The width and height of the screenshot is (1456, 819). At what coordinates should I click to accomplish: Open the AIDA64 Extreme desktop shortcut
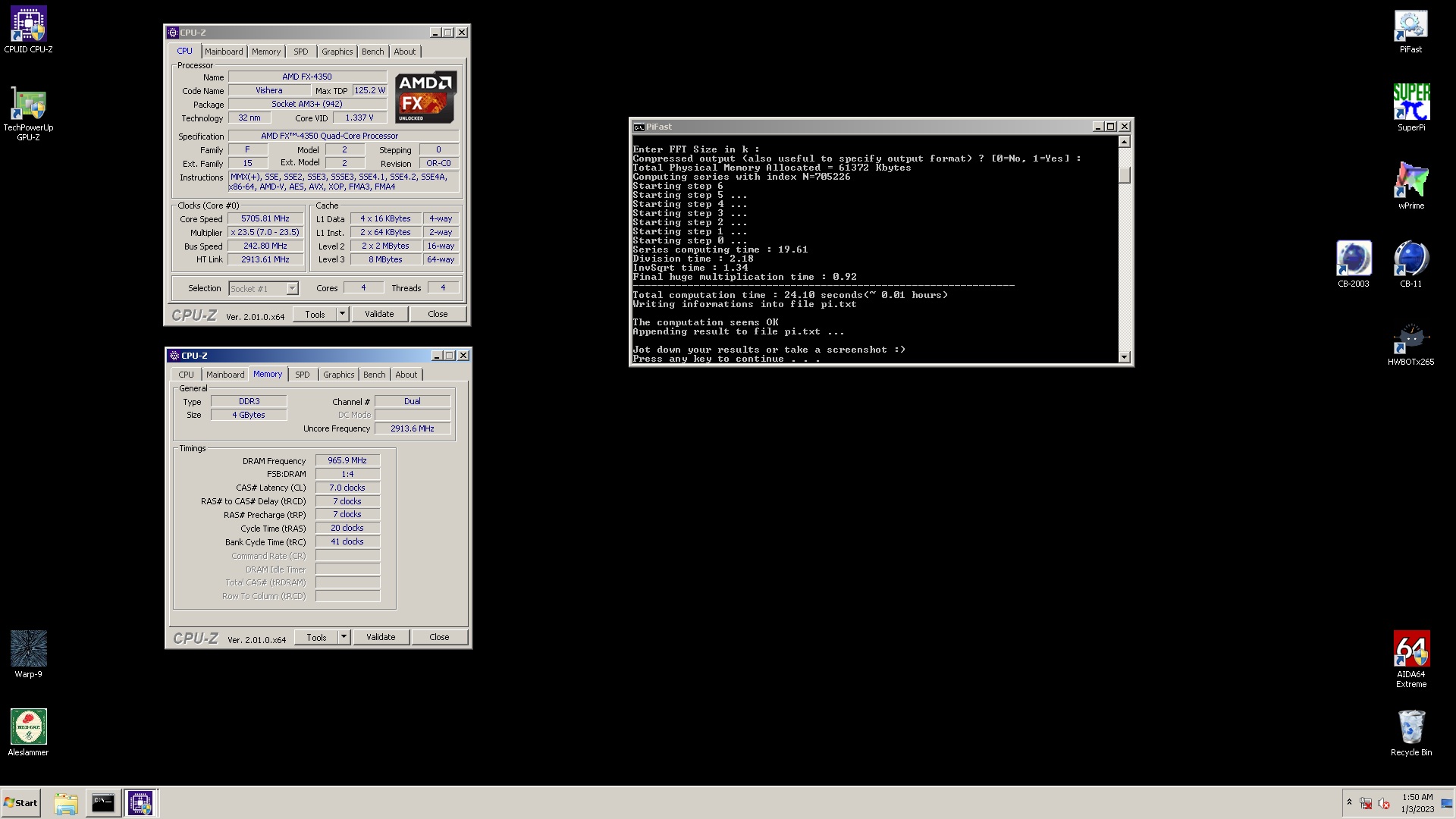point(1410,659)
